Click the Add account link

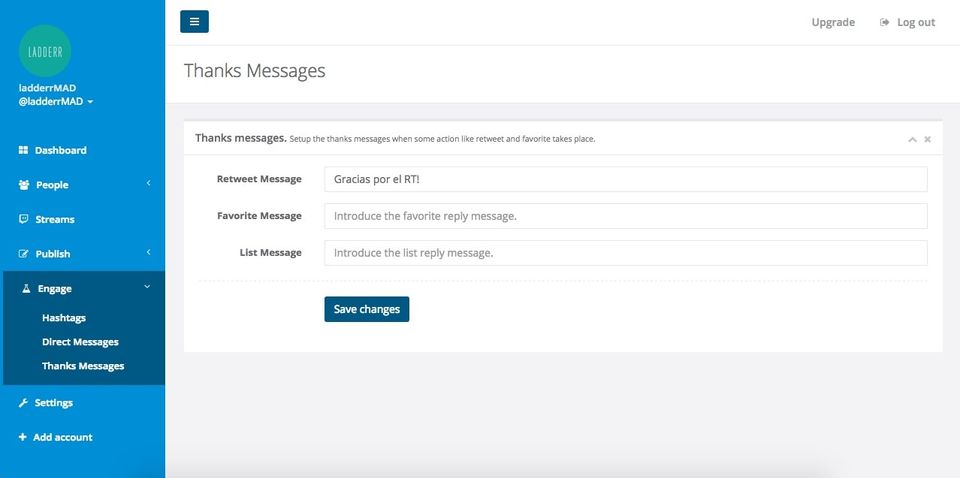point(63,437)
